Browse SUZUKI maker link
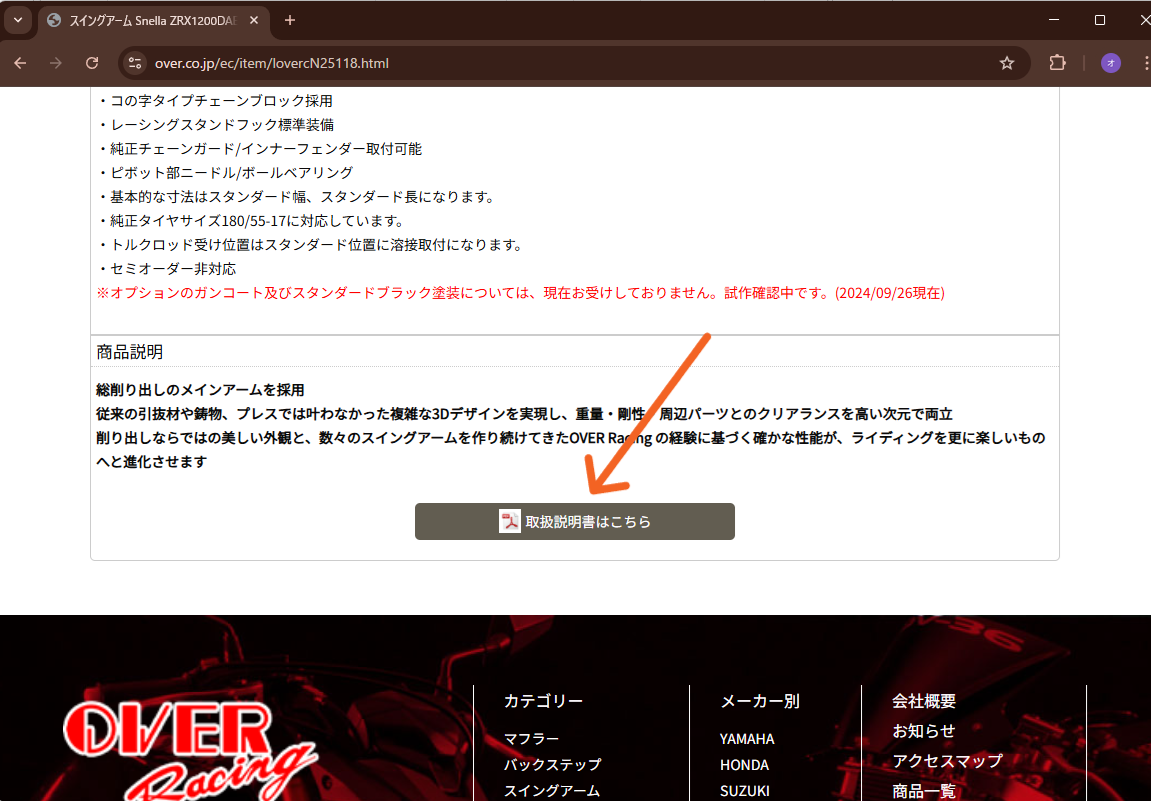Image resolution: width=1151 pixels, height=801 pixels. pos(744,791)
